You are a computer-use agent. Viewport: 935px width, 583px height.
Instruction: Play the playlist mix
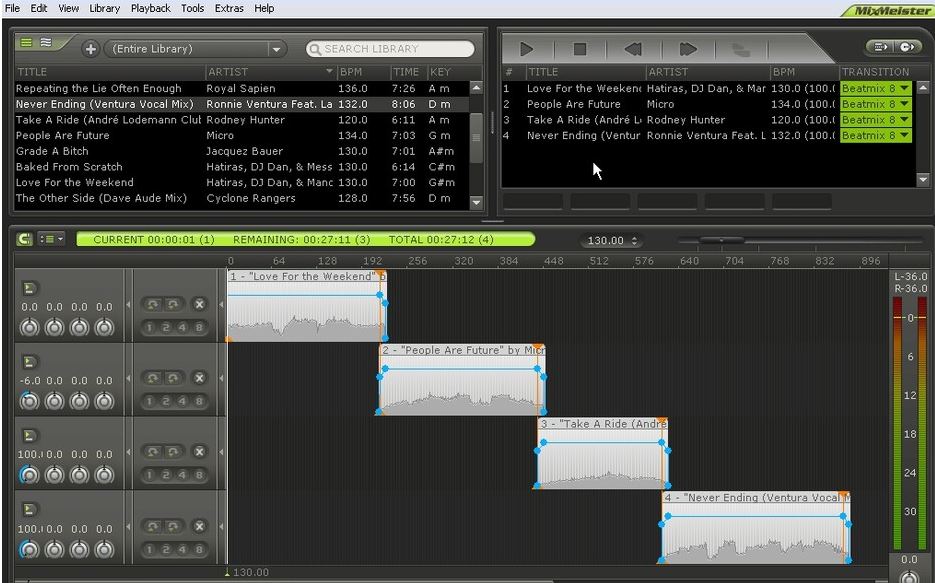point(526,49)
